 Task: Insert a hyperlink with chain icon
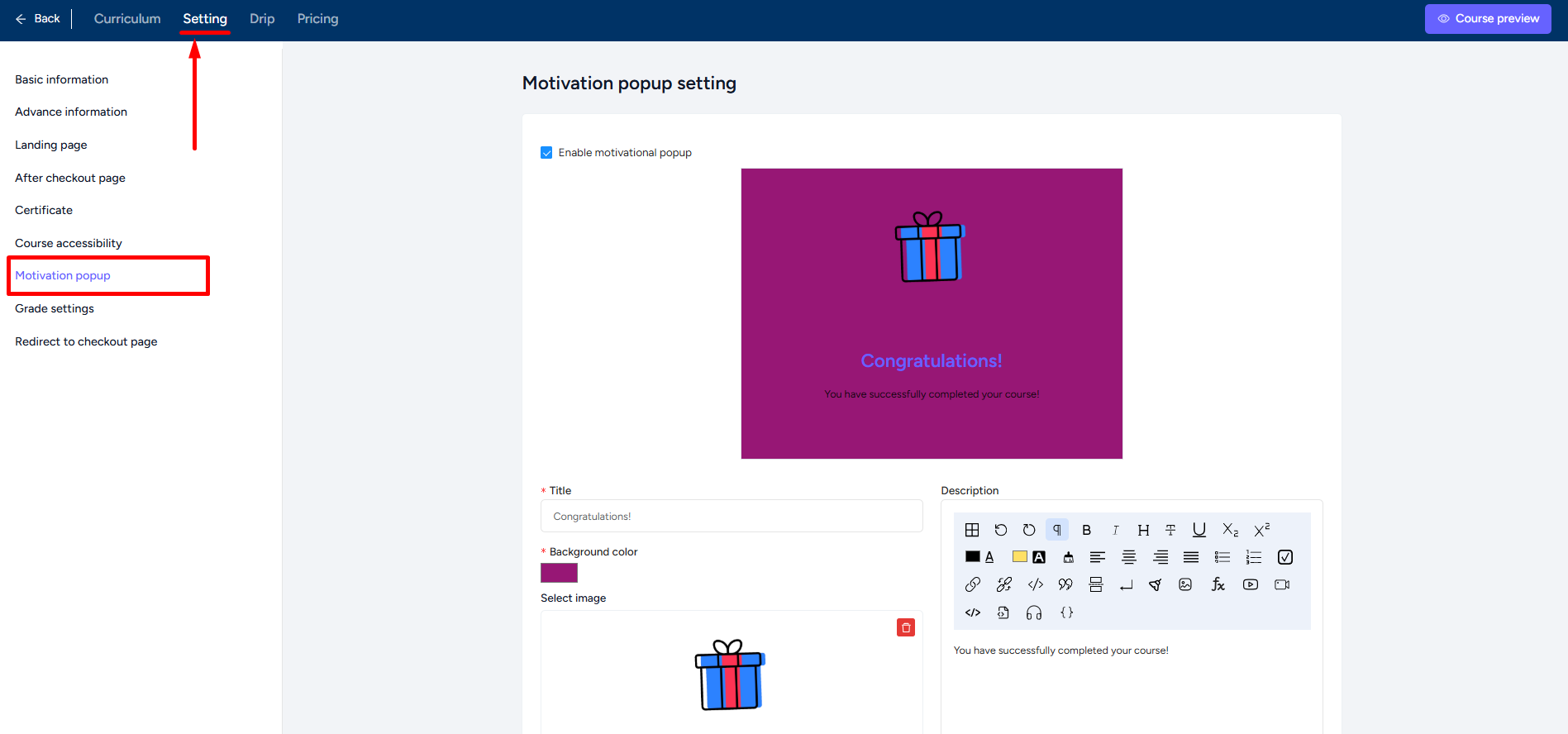(x=973, y=584)
